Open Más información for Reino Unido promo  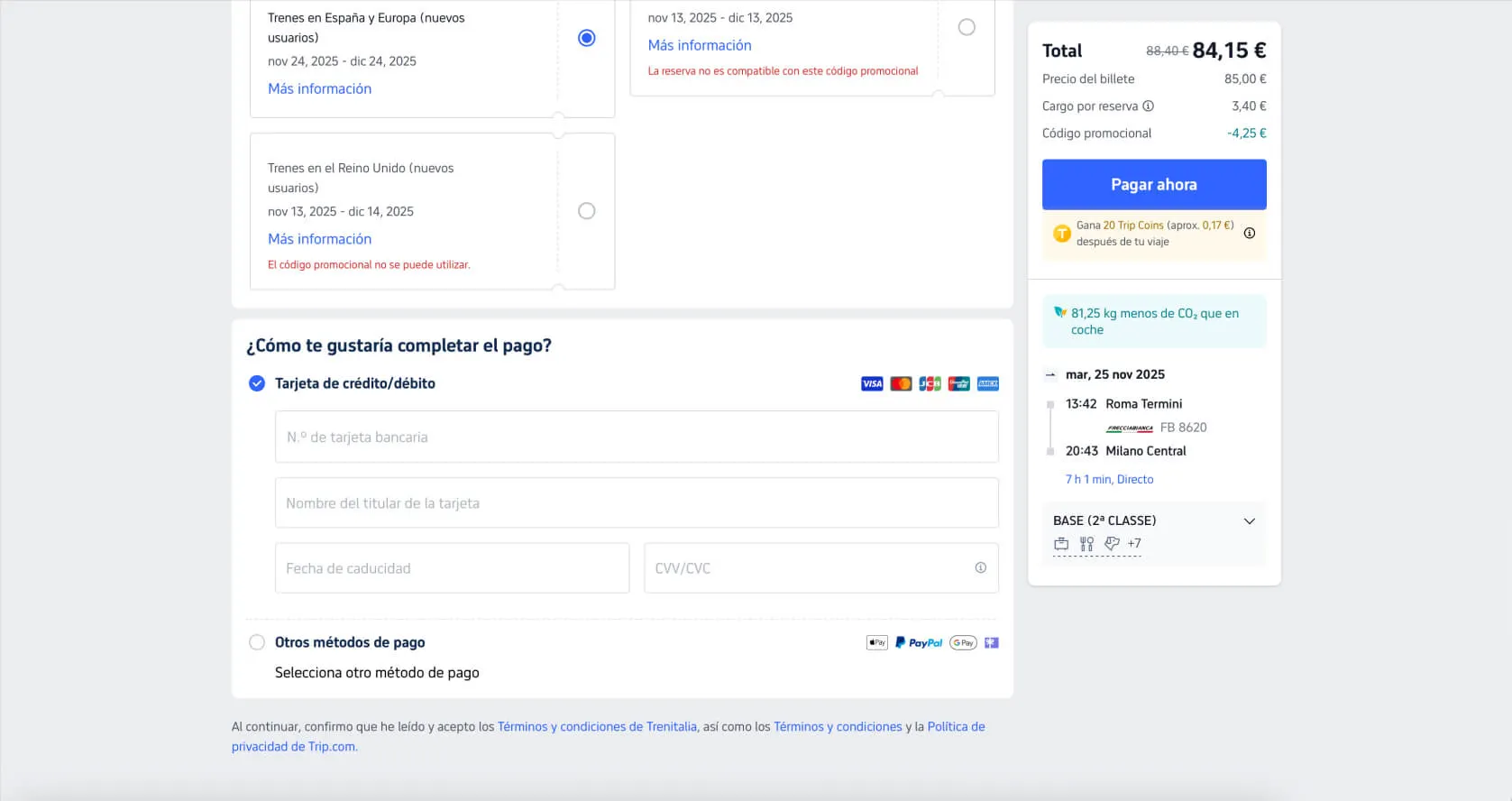click(x=319, y=239)
